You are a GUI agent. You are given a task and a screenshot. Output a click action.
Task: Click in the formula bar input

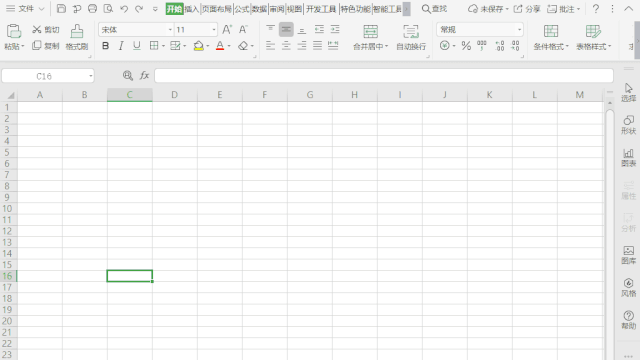[384, 76]
